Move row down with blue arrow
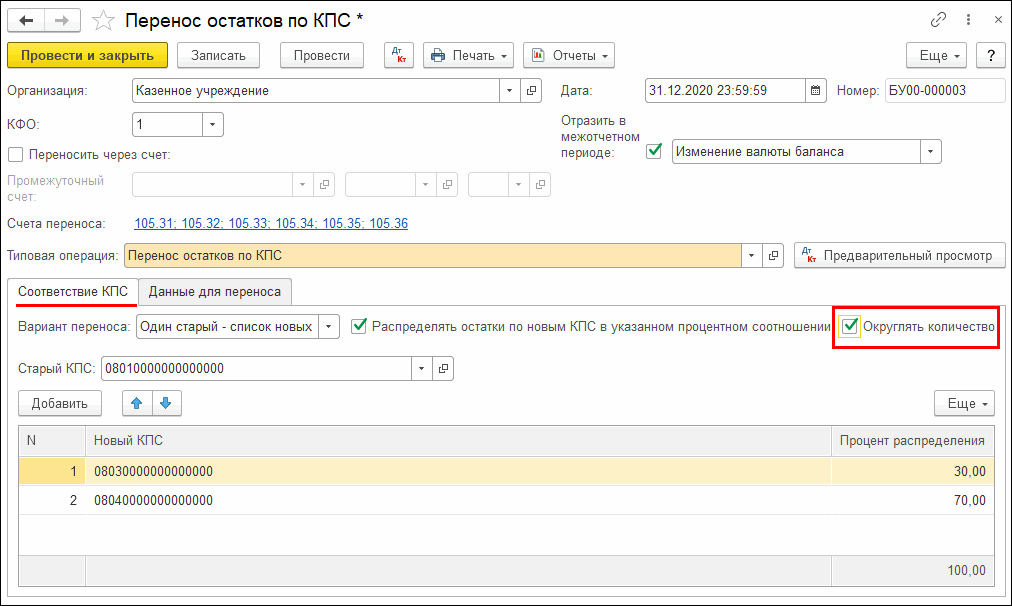Image resolution: width=1012 pixels, height=606 pixels. (165, 403)
